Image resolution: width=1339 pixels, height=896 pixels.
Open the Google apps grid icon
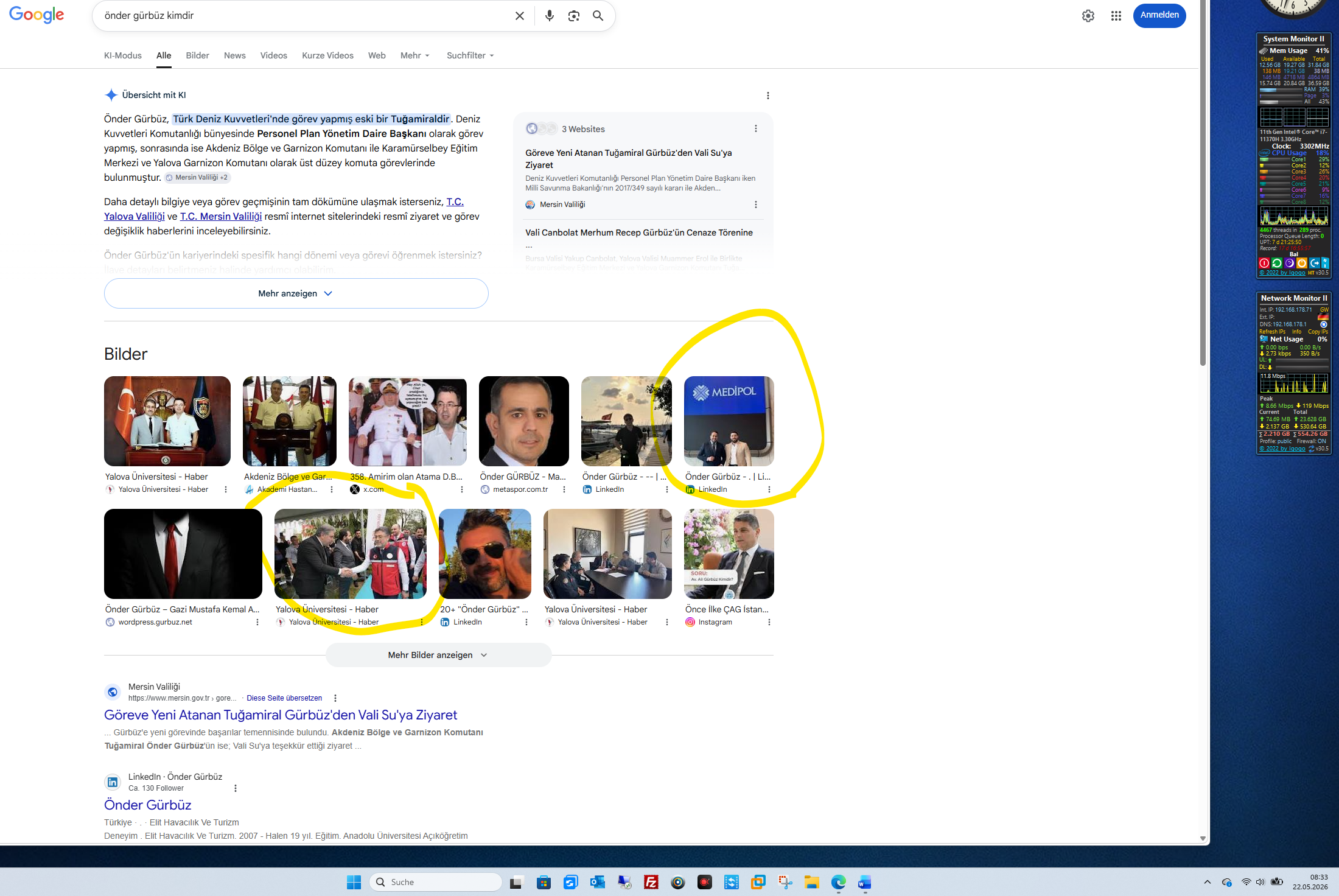click(x=1116, y=16)
